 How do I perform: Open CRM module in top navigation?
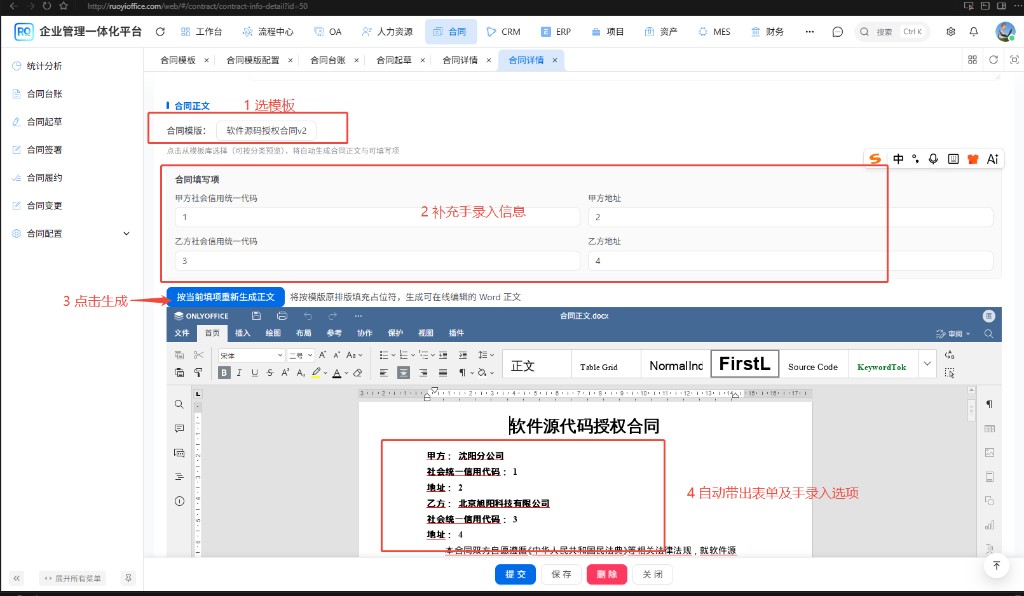pyautogui.click(x=504, y=31)
